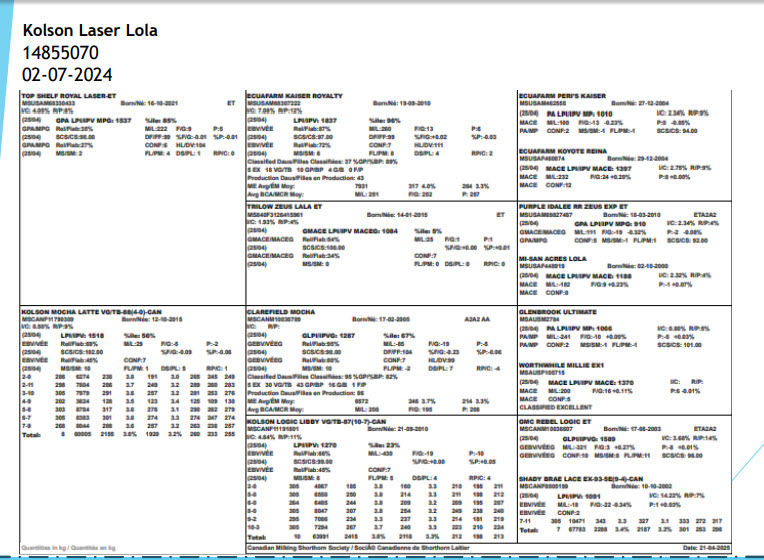Click the "ECUAFARM PERI'S KAISER" heading
The width and height of the screenshot is (764, 560).
coord(562,96)
